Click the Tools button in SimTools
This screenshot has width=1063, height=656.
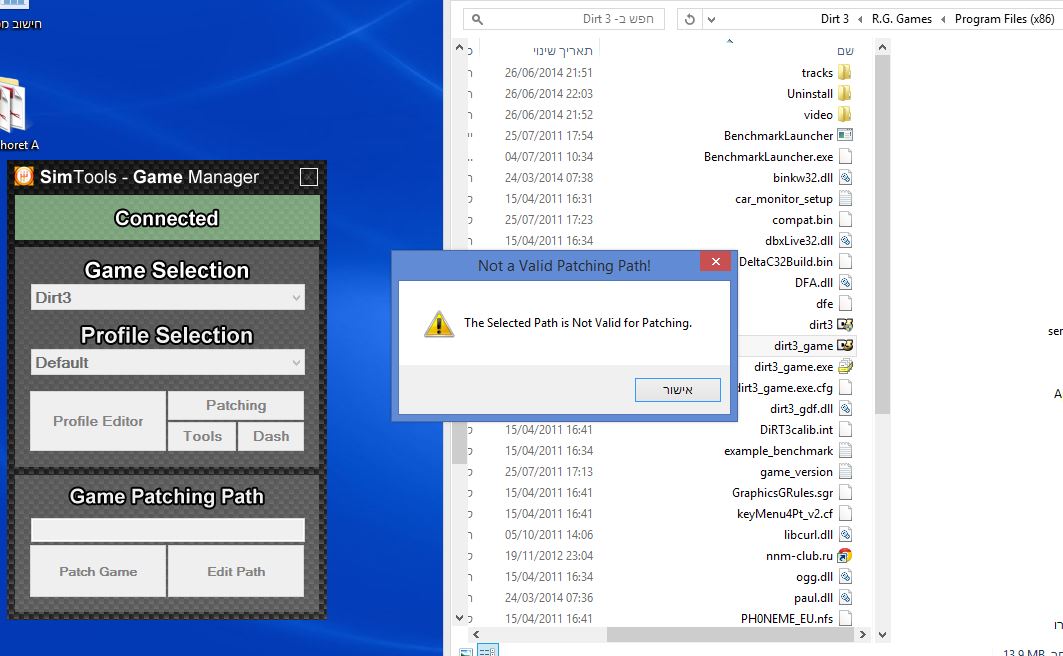point(202,436)
